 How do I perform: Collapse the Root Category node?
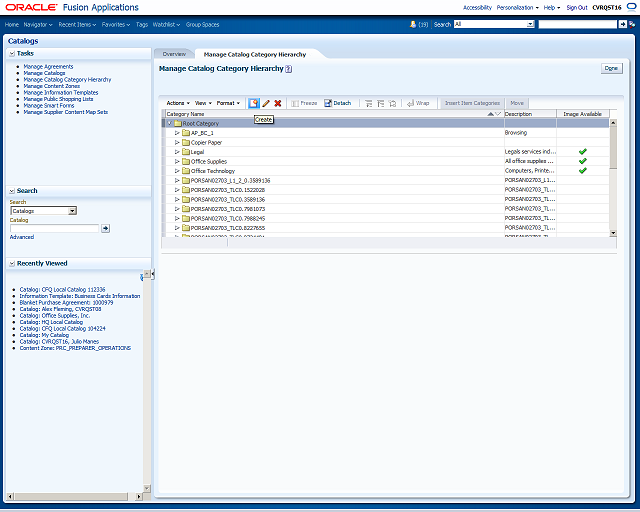[x=170, y=123]
